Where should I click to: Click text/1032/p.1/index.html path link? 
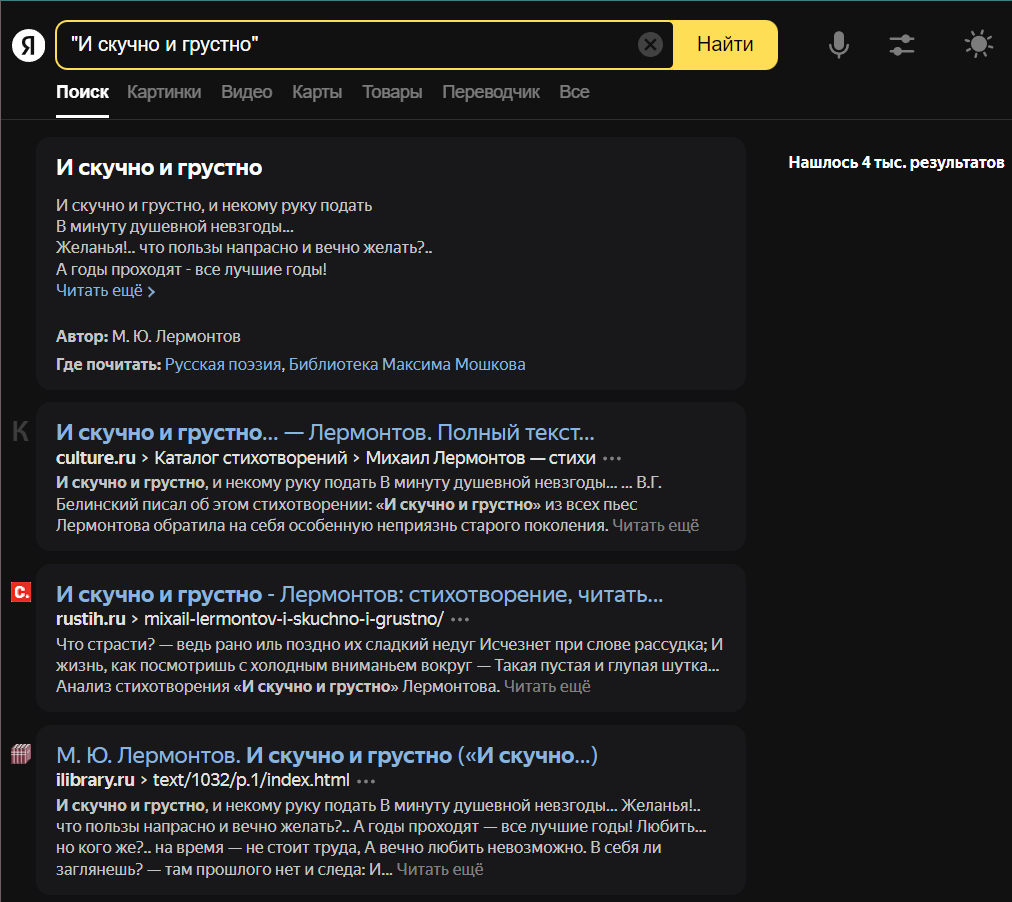click(251, 781)
